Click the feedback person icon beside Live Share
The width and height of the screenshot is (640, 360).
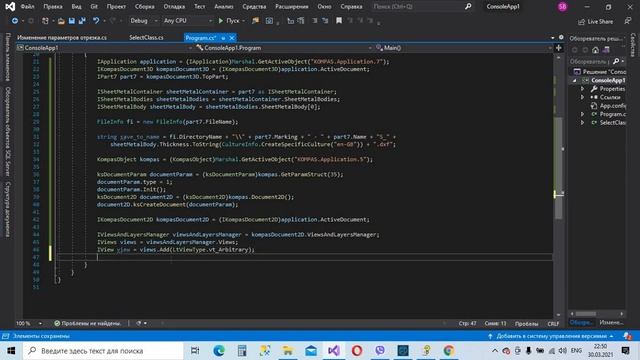click(628, 21)
